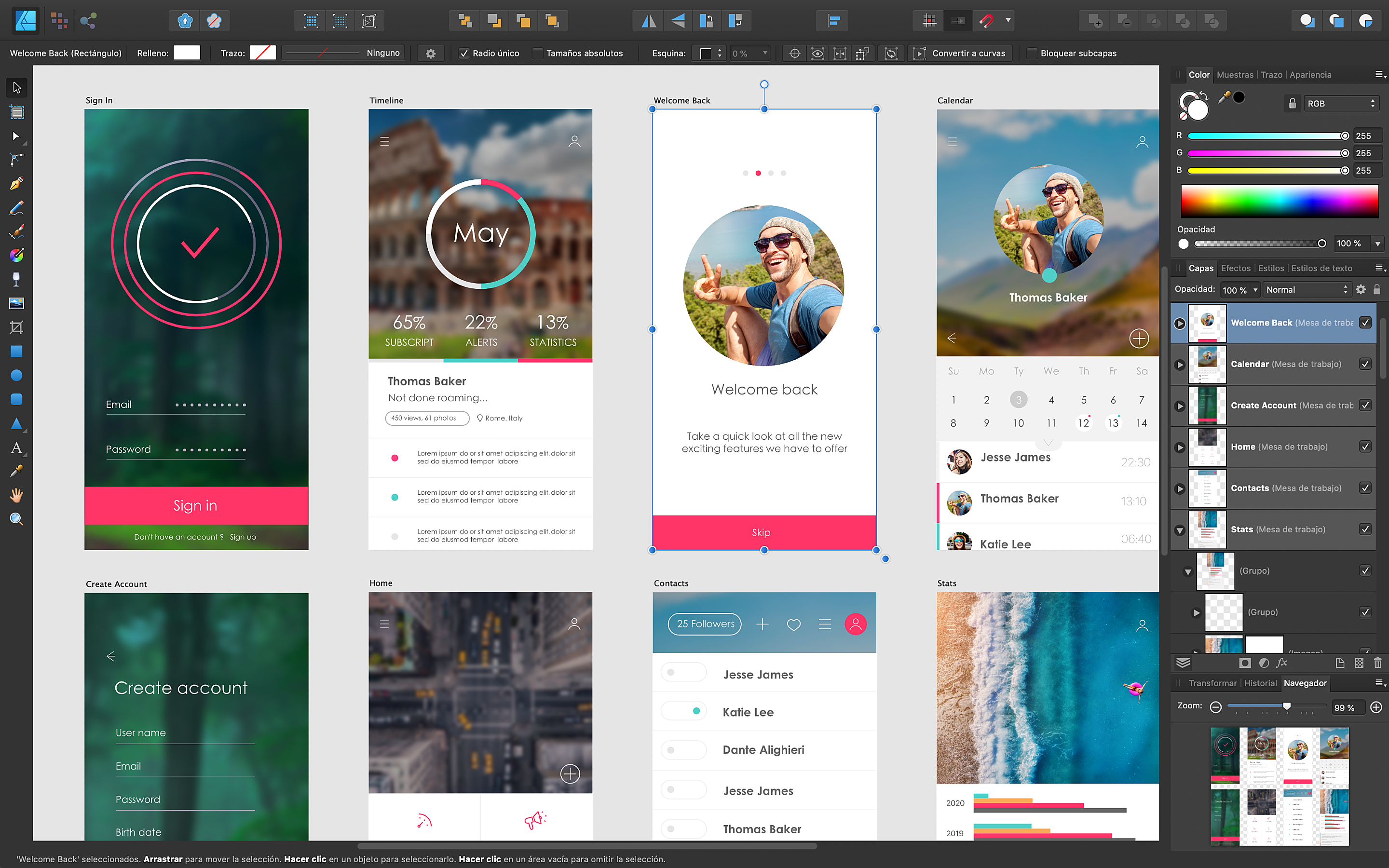Select the Crop tool
1389x868 pixels.
coord(16,328)
